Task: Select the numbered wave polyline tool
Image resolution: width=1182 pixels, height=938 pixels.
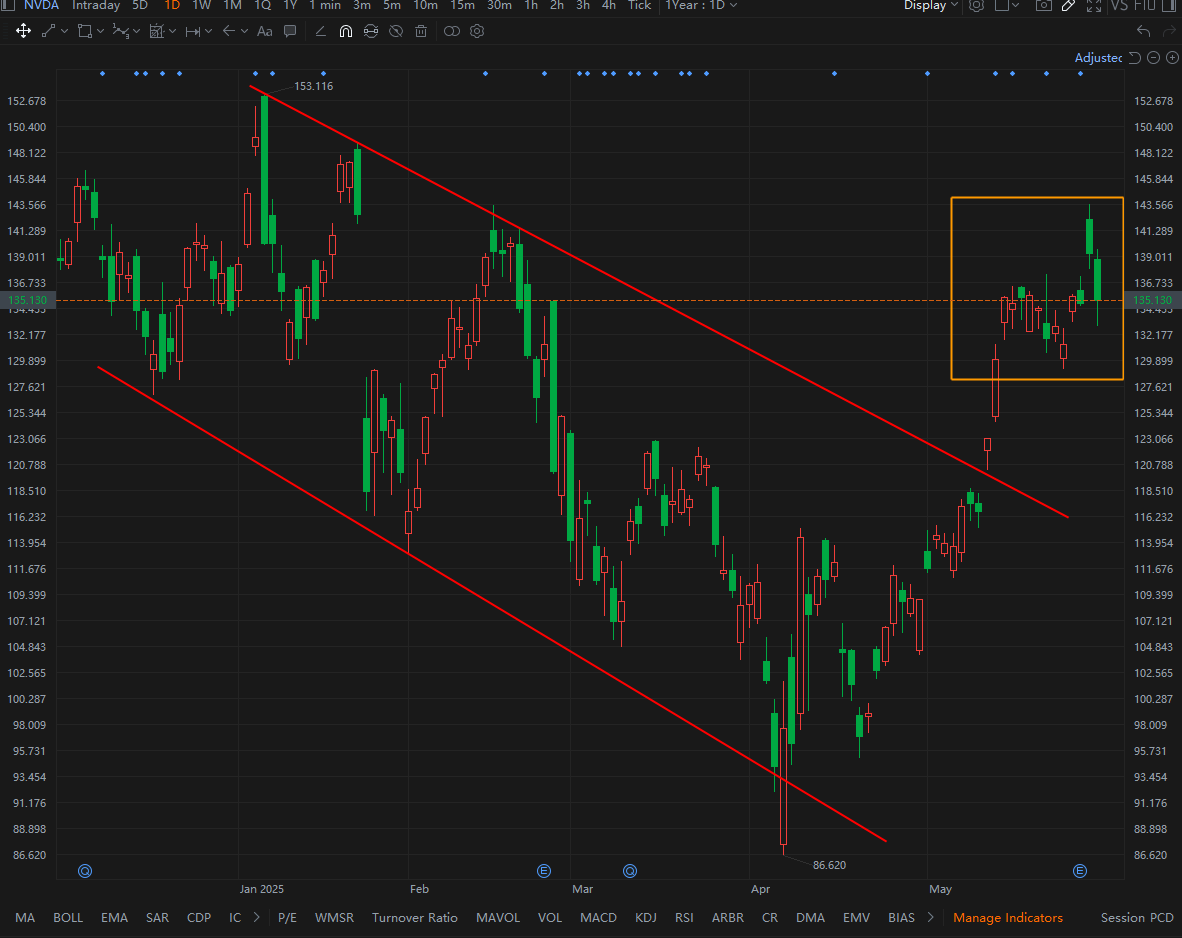Action: click(121, 31)
